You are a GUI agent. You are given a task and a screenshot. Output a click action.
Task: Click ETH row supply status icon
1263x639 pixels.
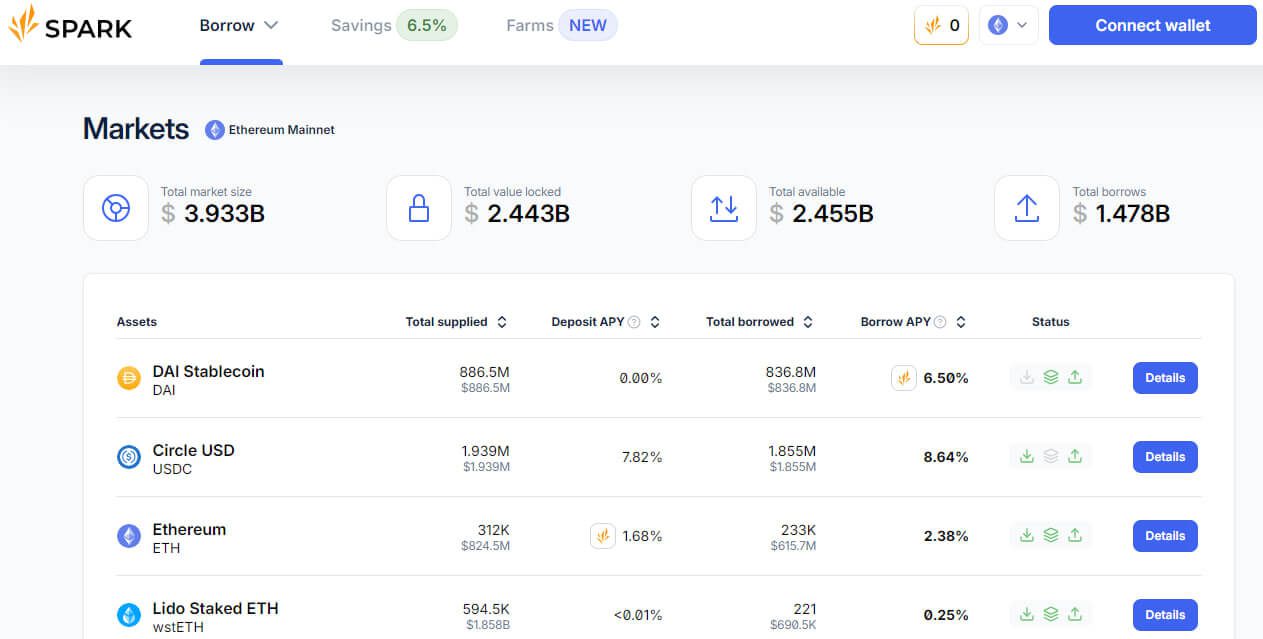(x=1026, y=536)
